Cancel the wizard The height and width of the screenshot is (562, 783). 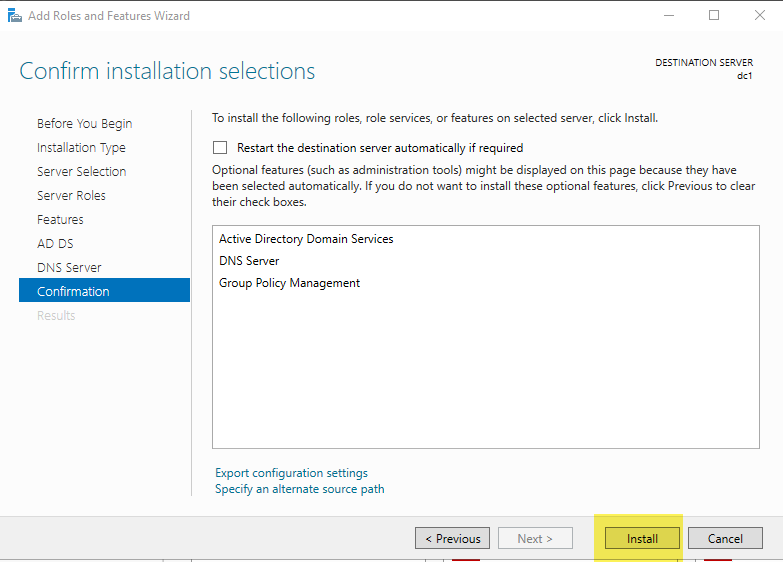(x=725, y=538)
